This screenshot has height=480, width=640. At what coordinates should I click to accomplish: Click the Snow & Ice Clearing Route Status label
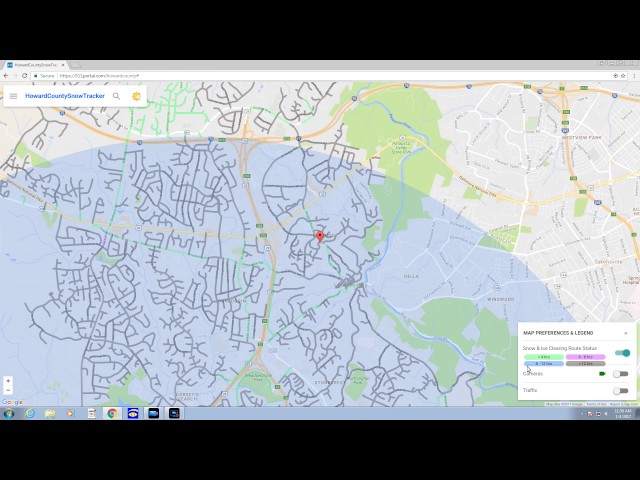point(560,348)
